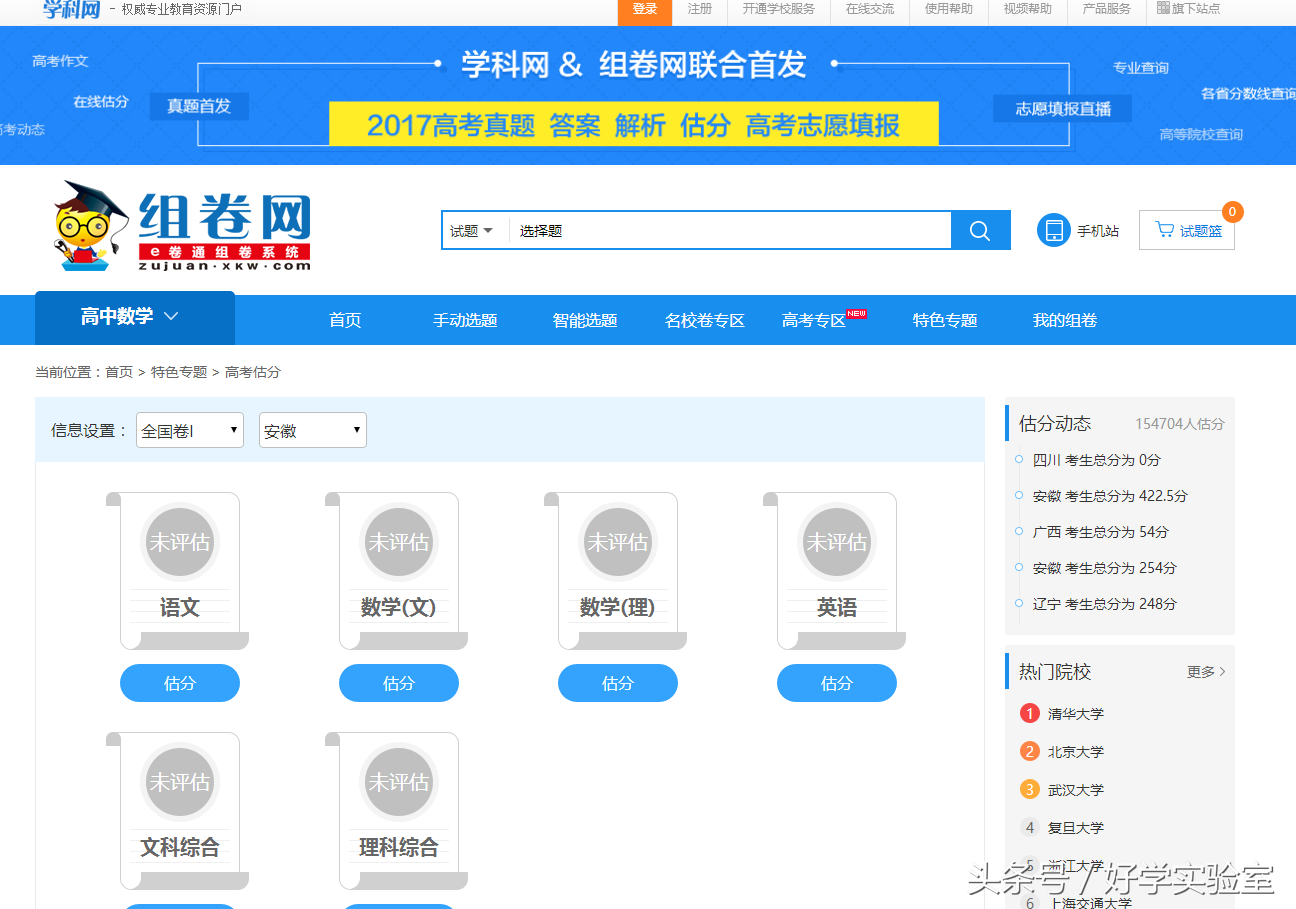This screenshot has height=909, width=1296.
Task: Open 更多 in 热门院校 panel
Action: 1206,671
